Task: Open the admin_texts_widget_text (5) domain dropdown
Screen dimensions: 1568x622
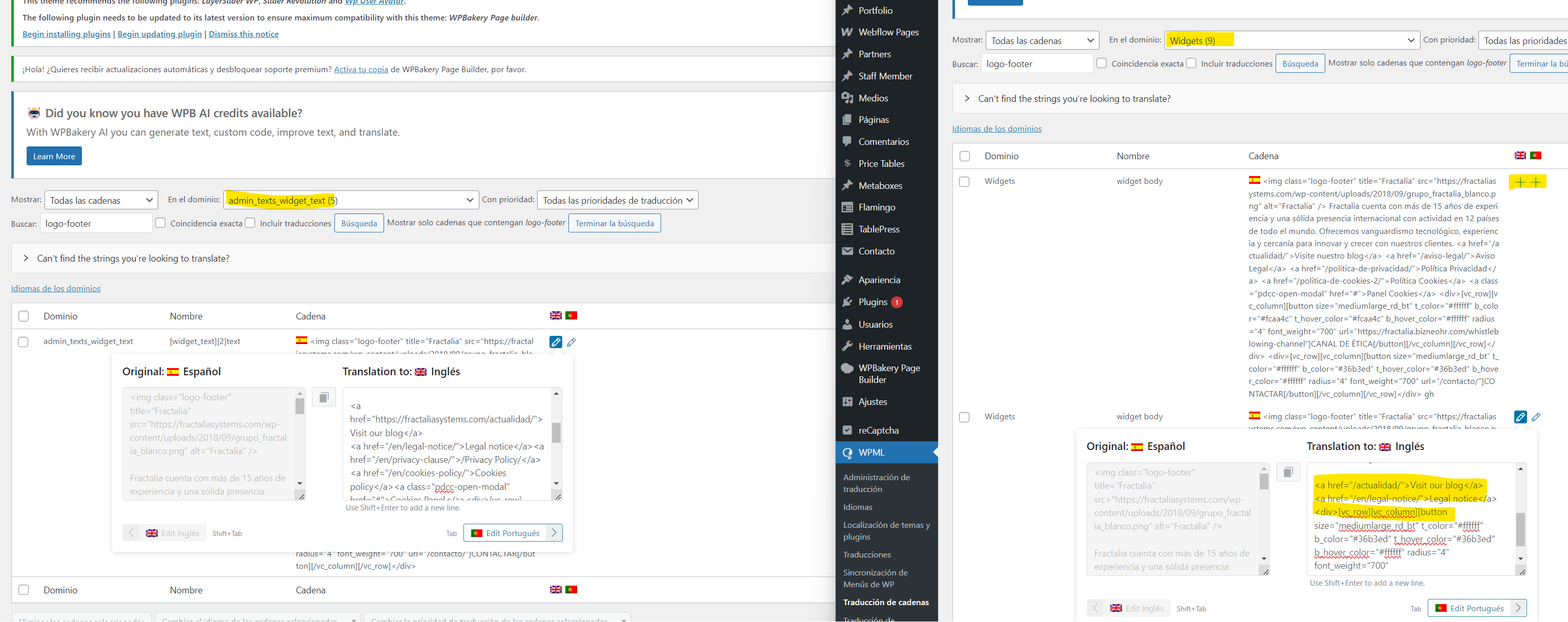Action: 351,200
